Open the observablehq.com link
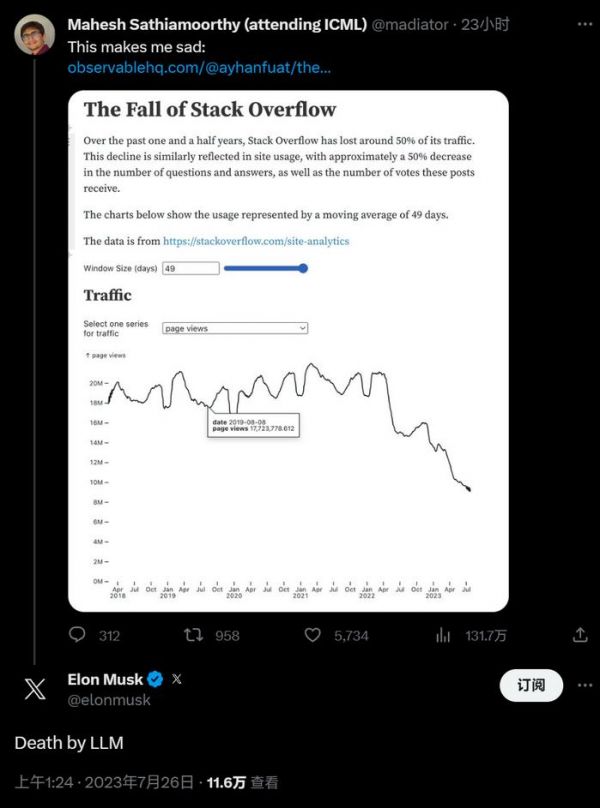 [x=199, y=68]
